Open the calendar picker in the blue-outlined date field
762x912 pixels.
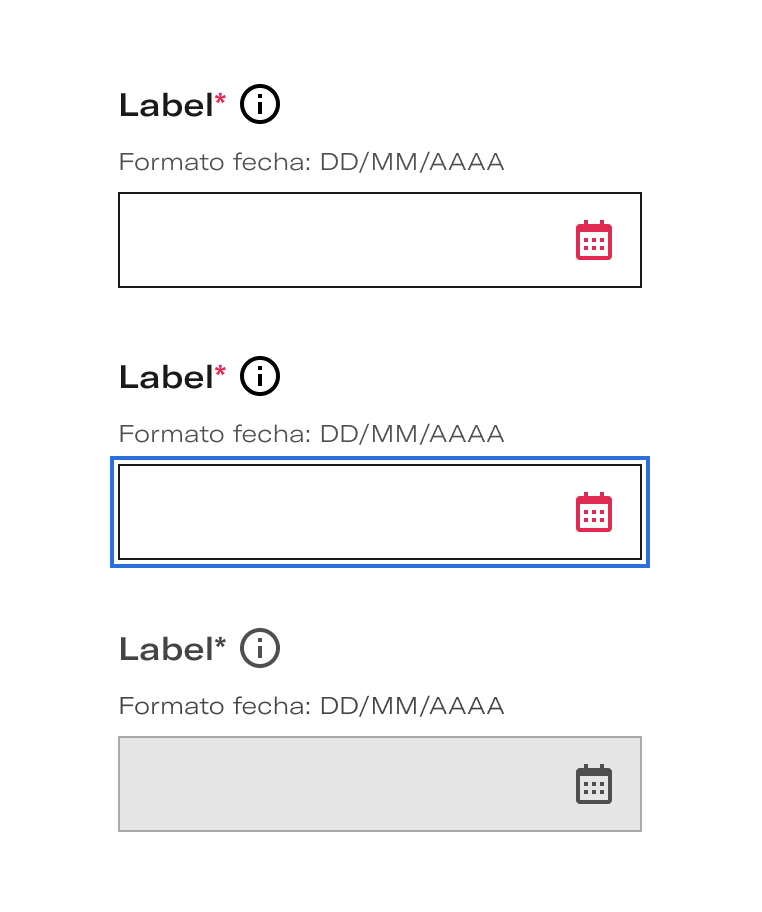pos(593,513)
